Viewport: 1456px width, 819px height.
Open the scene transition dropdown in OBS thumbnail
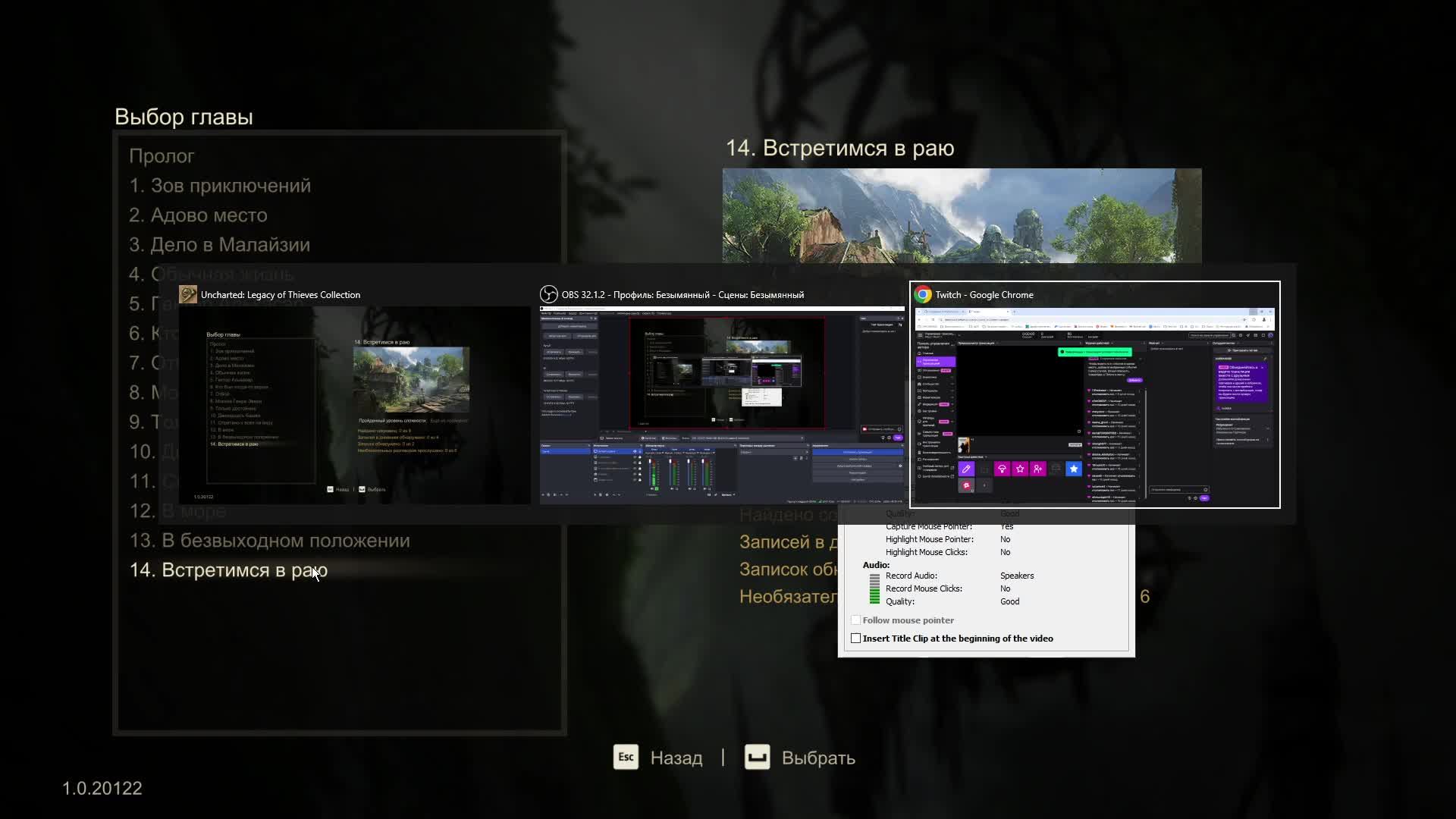(x=806, y=451)
